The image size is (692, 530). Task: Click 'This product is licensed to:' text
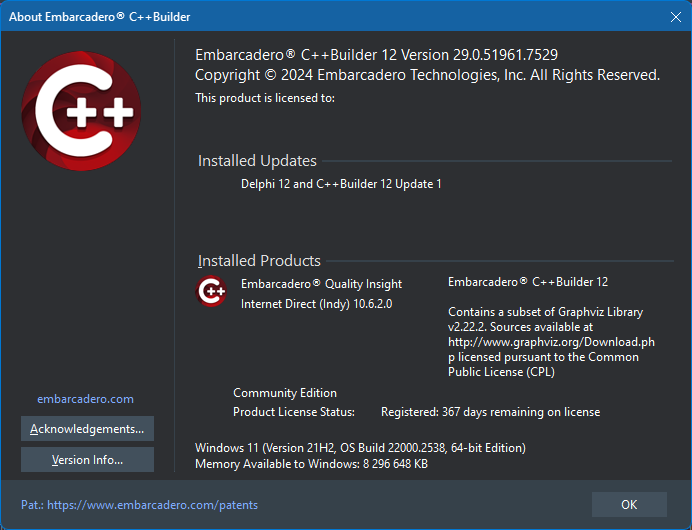coord(265,98)
